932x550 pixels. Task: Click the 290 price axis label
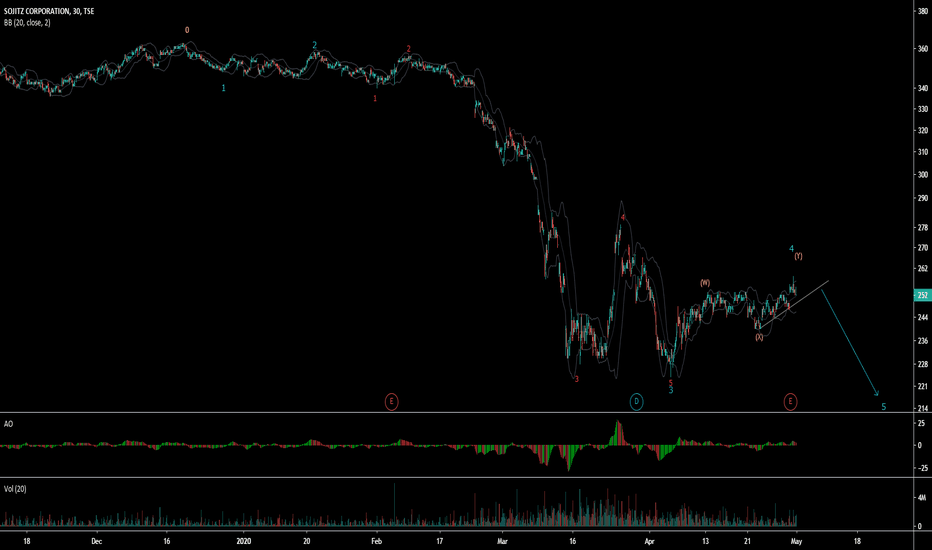(x=922, y=198)
